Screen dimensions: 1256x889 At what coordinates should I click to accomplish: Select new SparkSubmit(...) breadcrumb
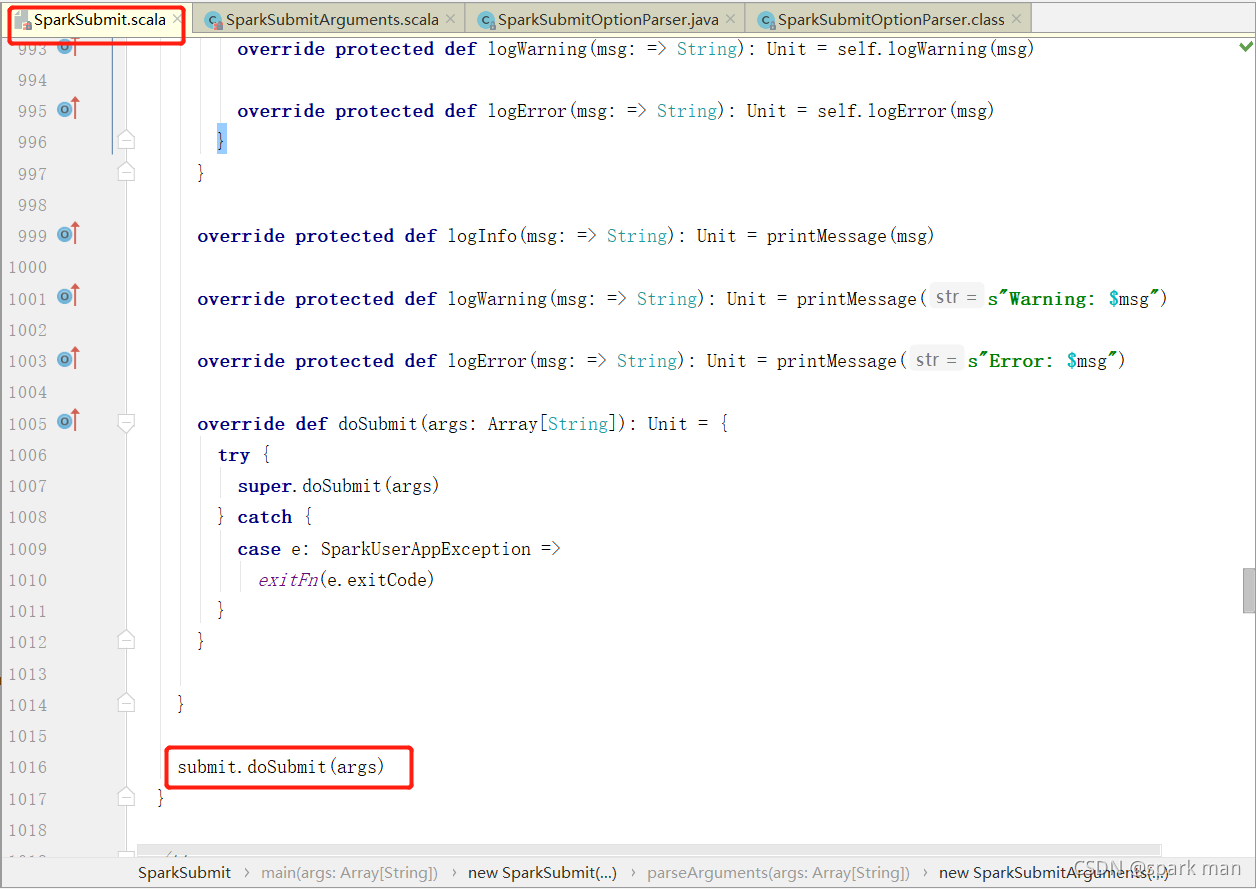542,873
